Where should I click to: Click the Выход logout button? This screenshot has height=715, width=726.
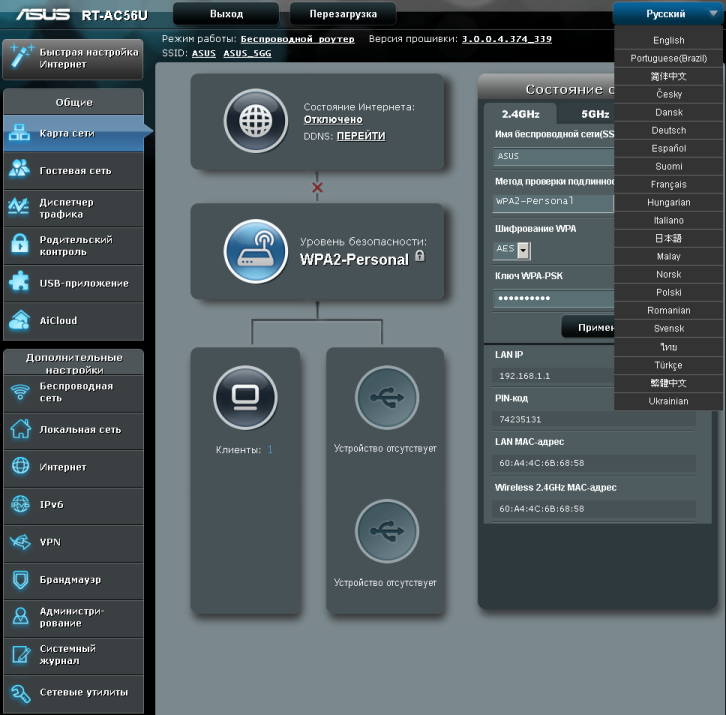[226, 15]
